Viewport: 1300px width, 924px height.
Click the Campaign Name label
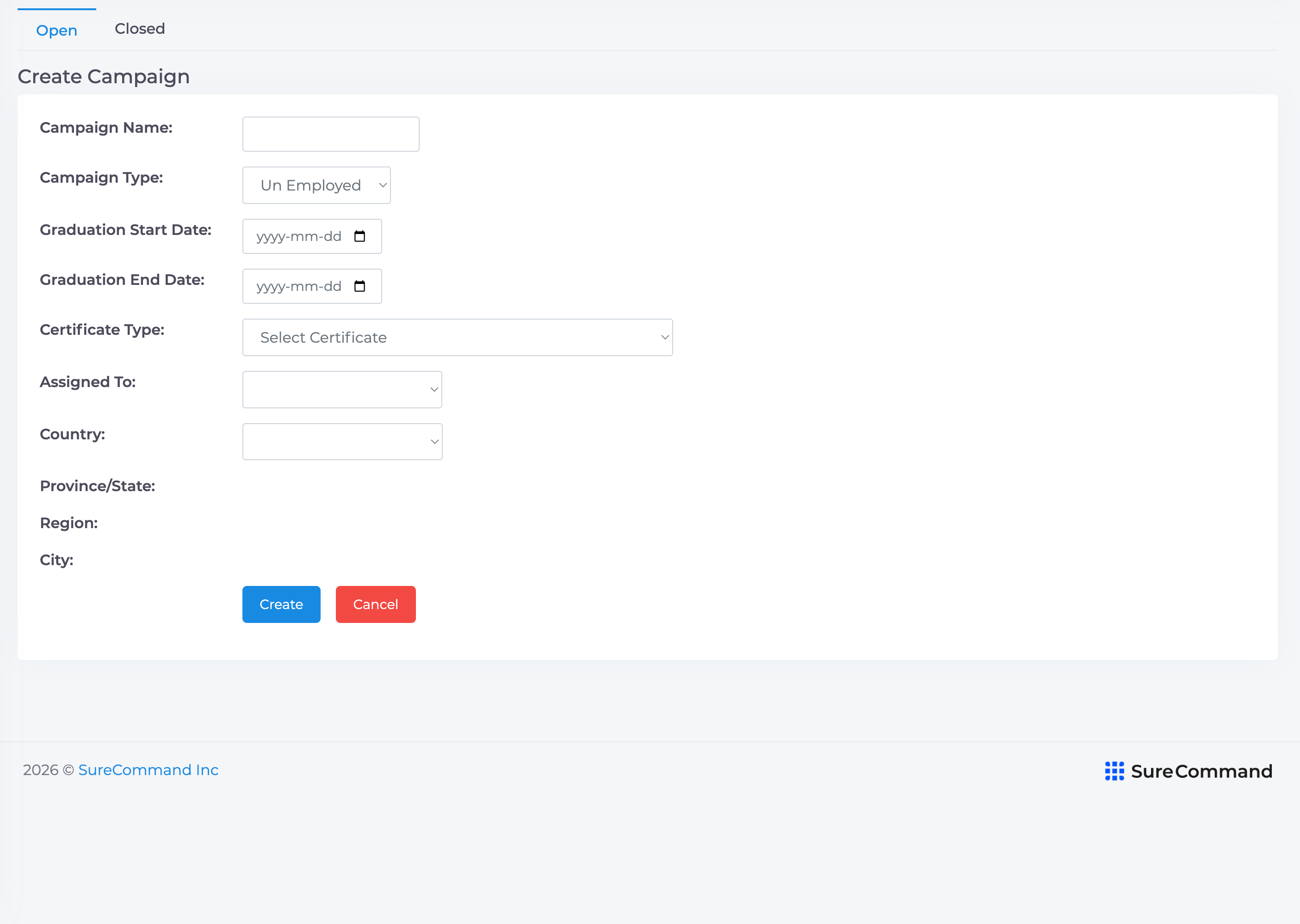point(106,128)
